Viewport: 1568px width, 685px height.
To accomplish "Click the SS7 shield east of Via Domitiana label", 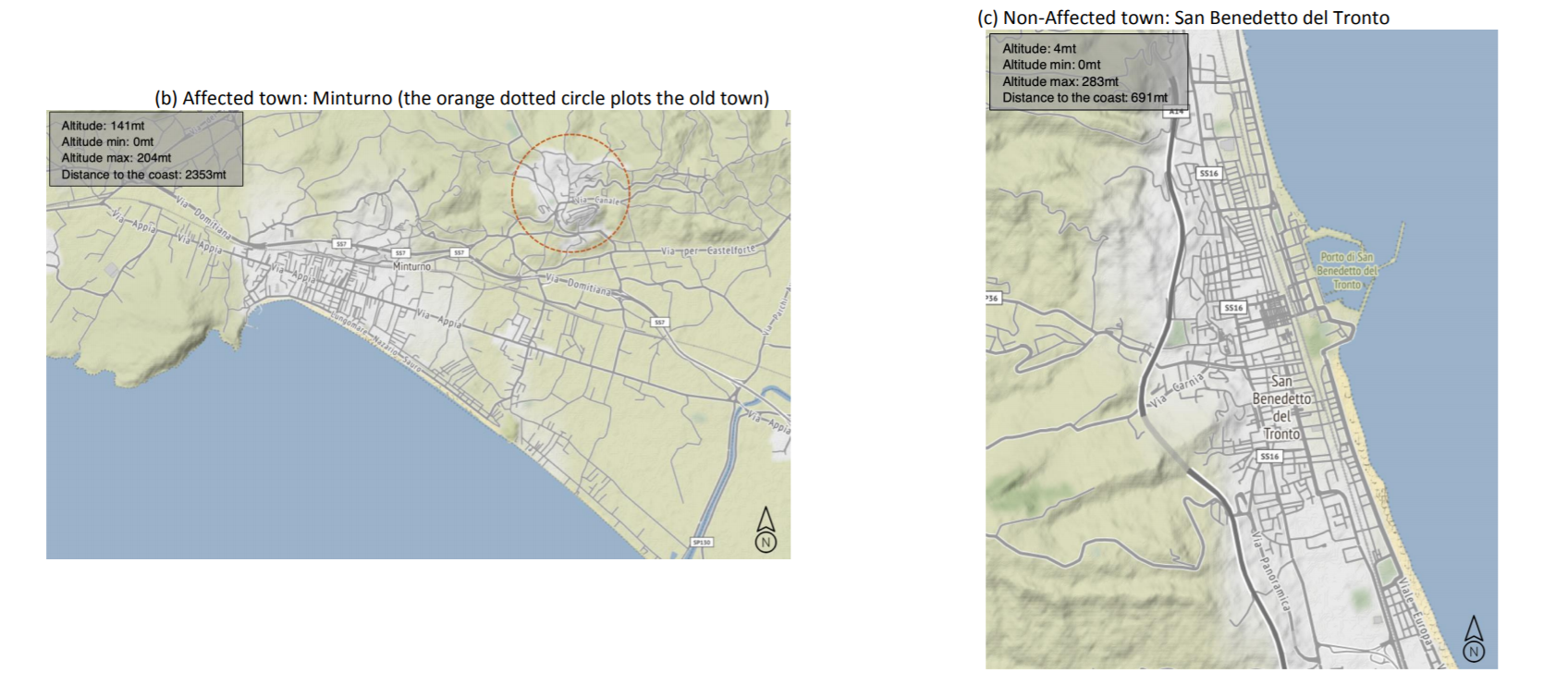I will click(658, 323).
